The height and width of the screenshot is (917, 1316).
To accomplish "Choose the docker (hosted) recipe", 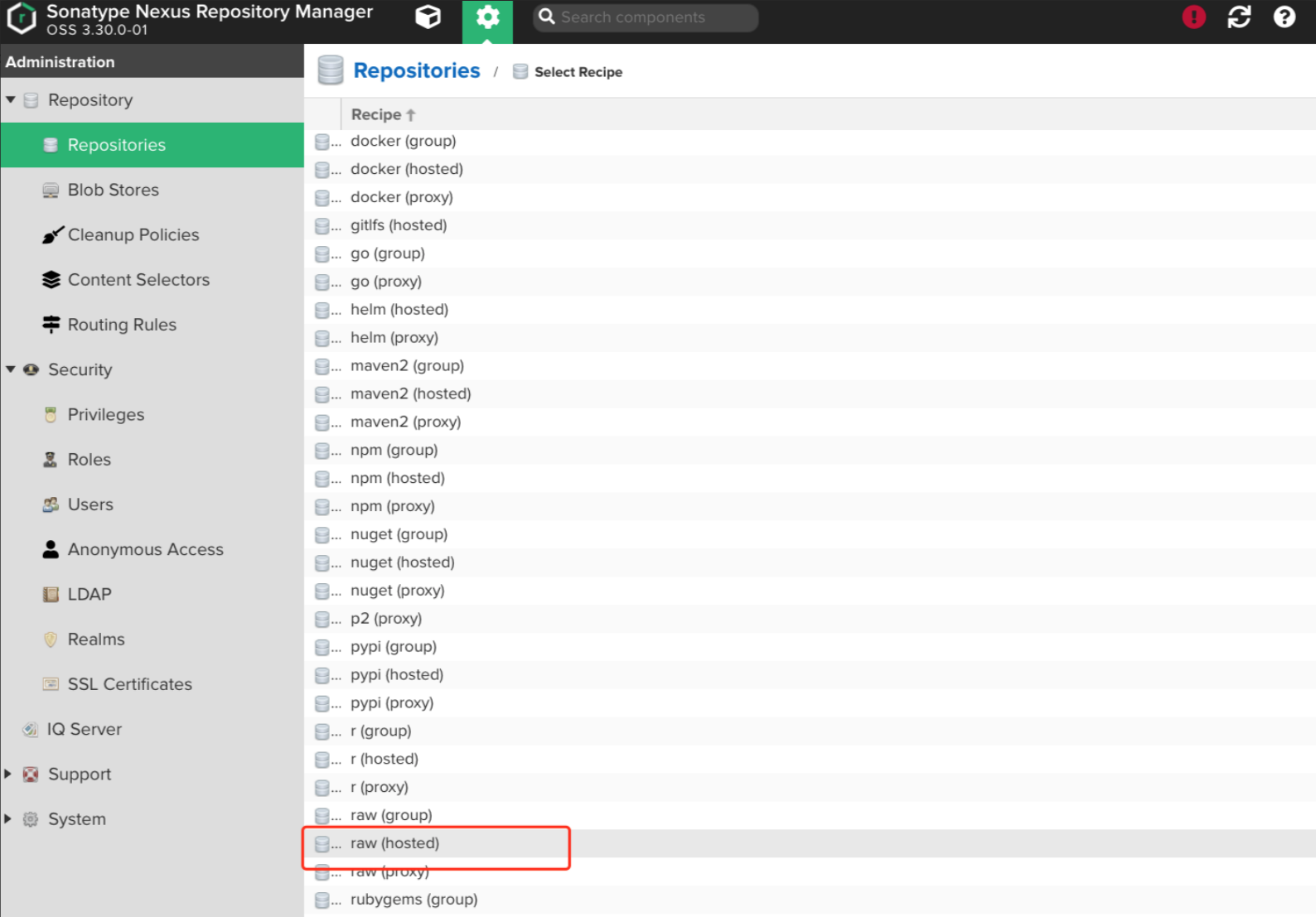I will coord(810,169).
